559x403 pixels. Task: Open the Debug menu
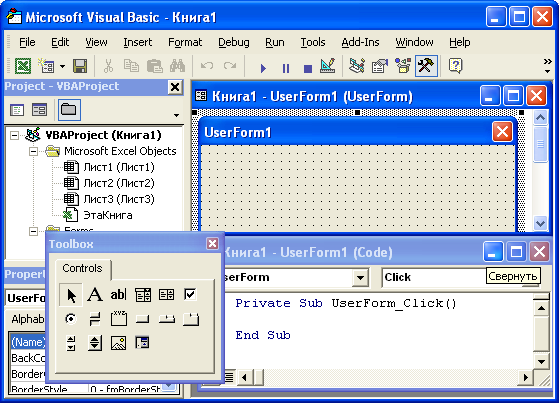(x=234, y=42)
